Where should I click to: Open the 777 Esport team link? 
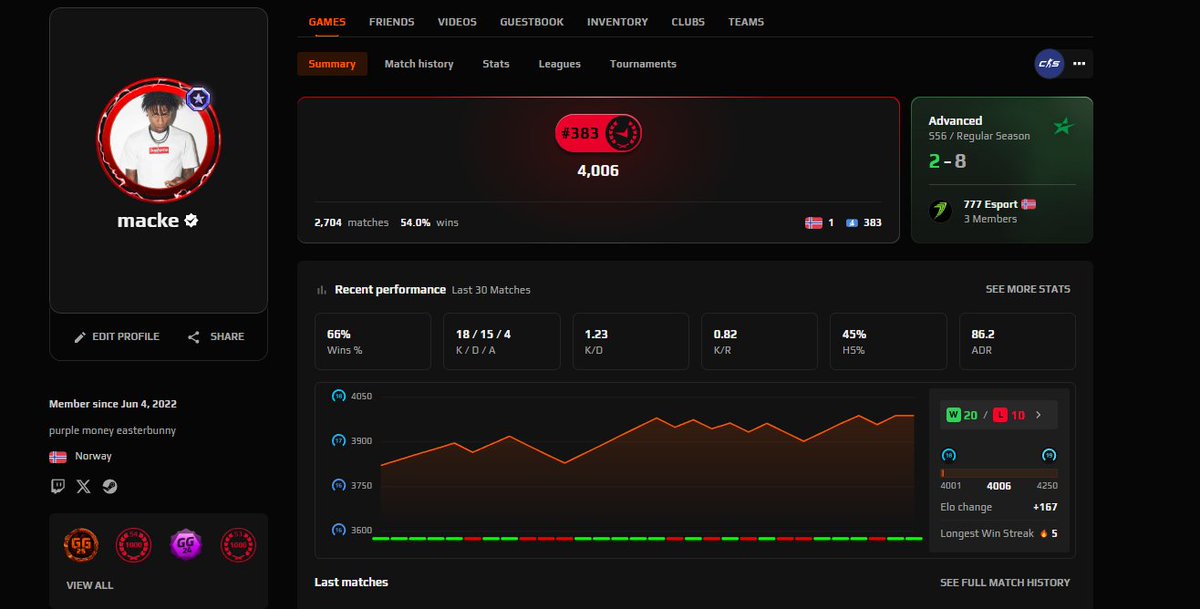tap(988, 204)
